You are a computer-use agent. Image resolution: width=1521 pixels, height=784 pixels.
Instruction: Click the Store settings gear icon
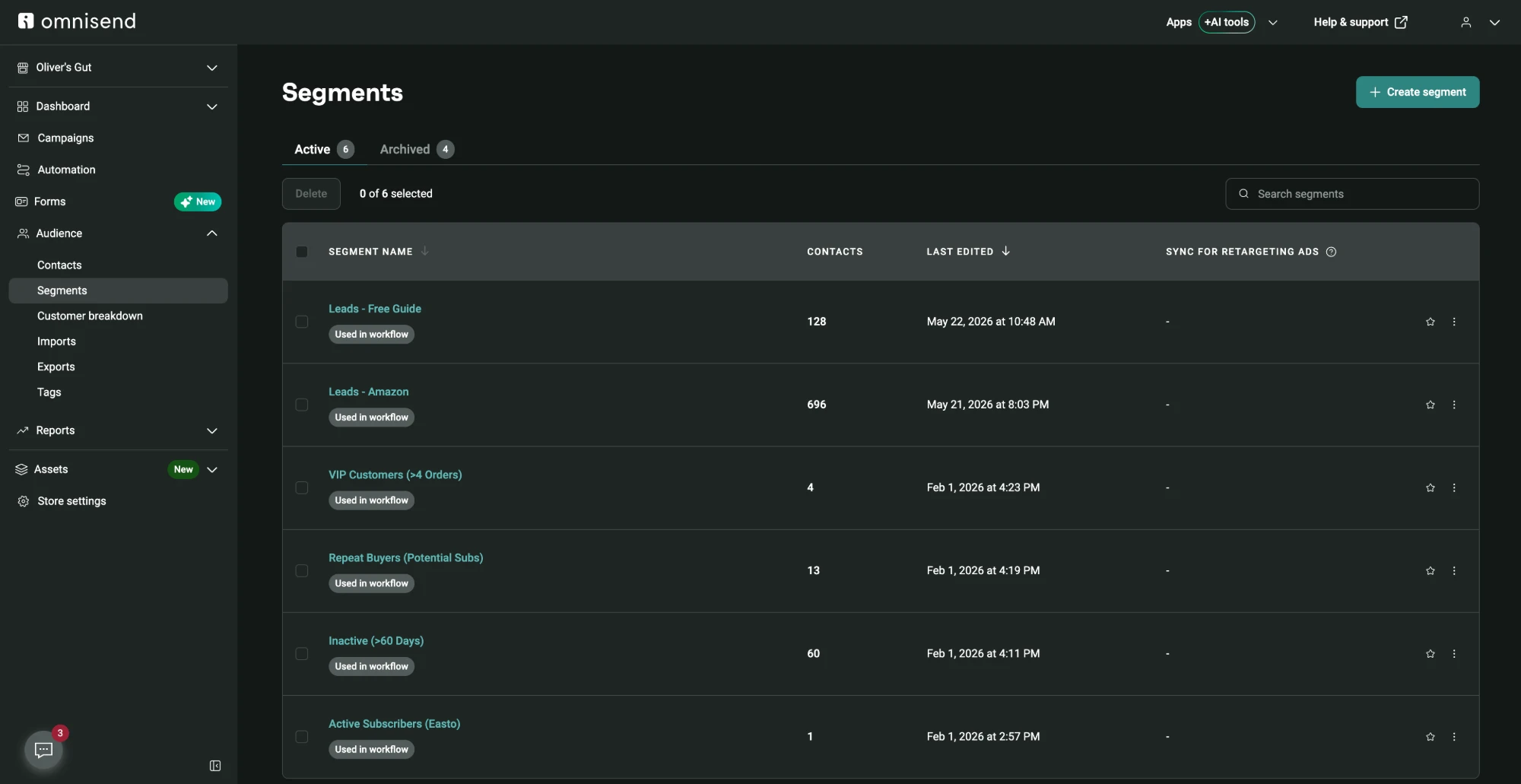click(24, 501)
